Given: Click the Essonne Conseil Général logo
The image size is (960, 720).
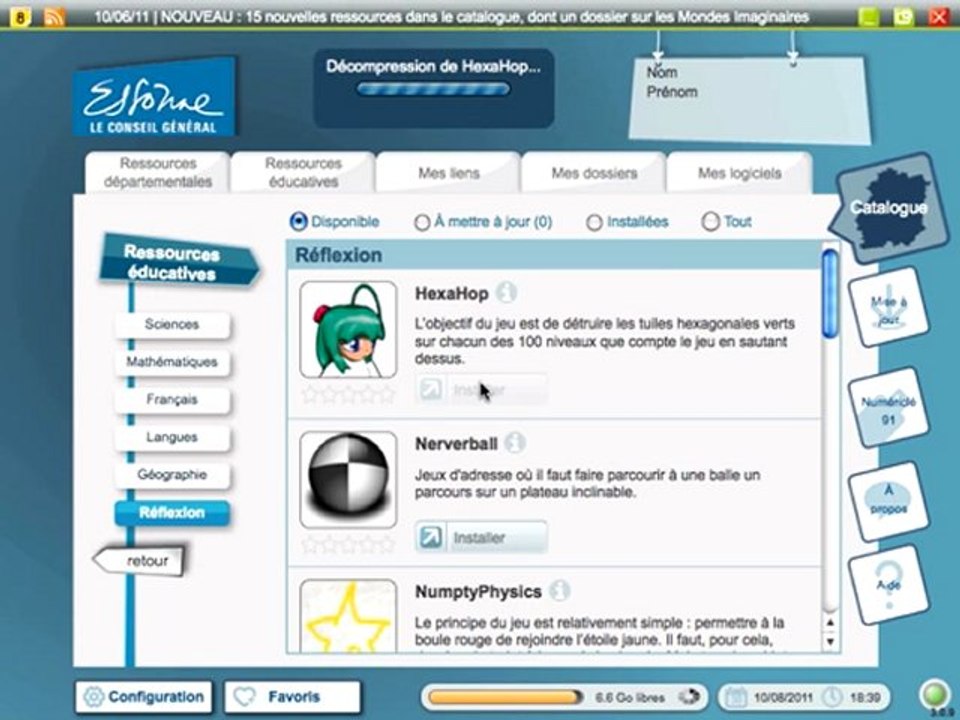Looking at the screenshot, I should pyautogui.click(x=154, y=97).
